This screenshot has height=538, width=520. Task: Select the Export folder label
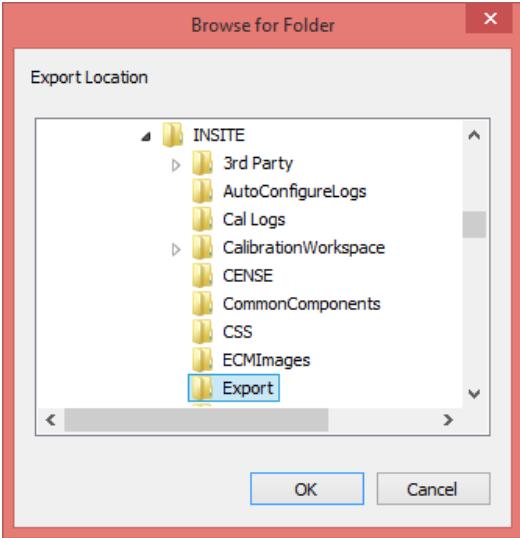tap(248, 388)
